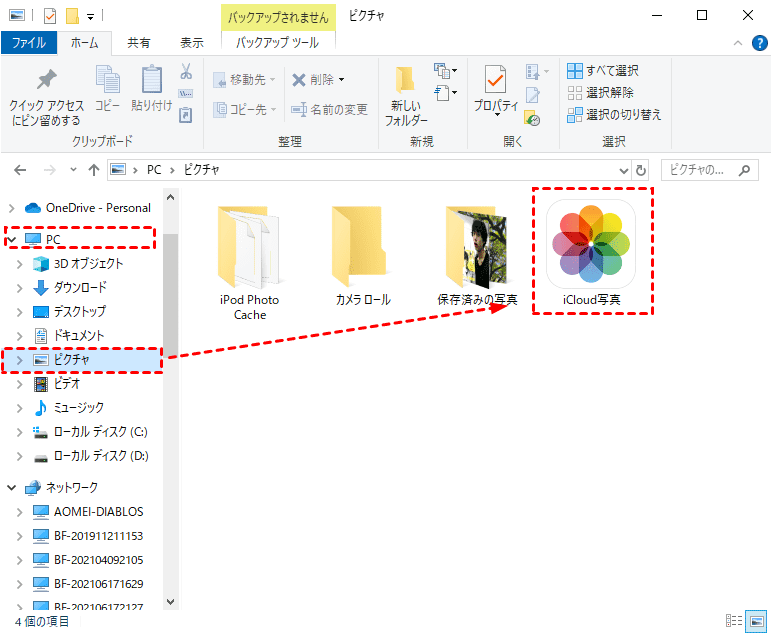
Task: Open Properties with the checkmark icon
Action: 495,81
